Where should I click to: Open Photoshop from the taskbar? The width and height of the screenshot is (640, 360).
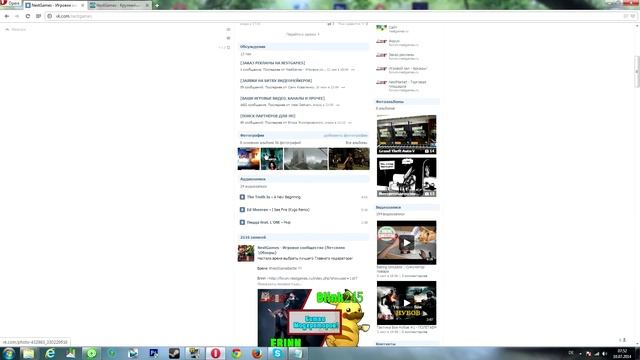click(153, 353)
